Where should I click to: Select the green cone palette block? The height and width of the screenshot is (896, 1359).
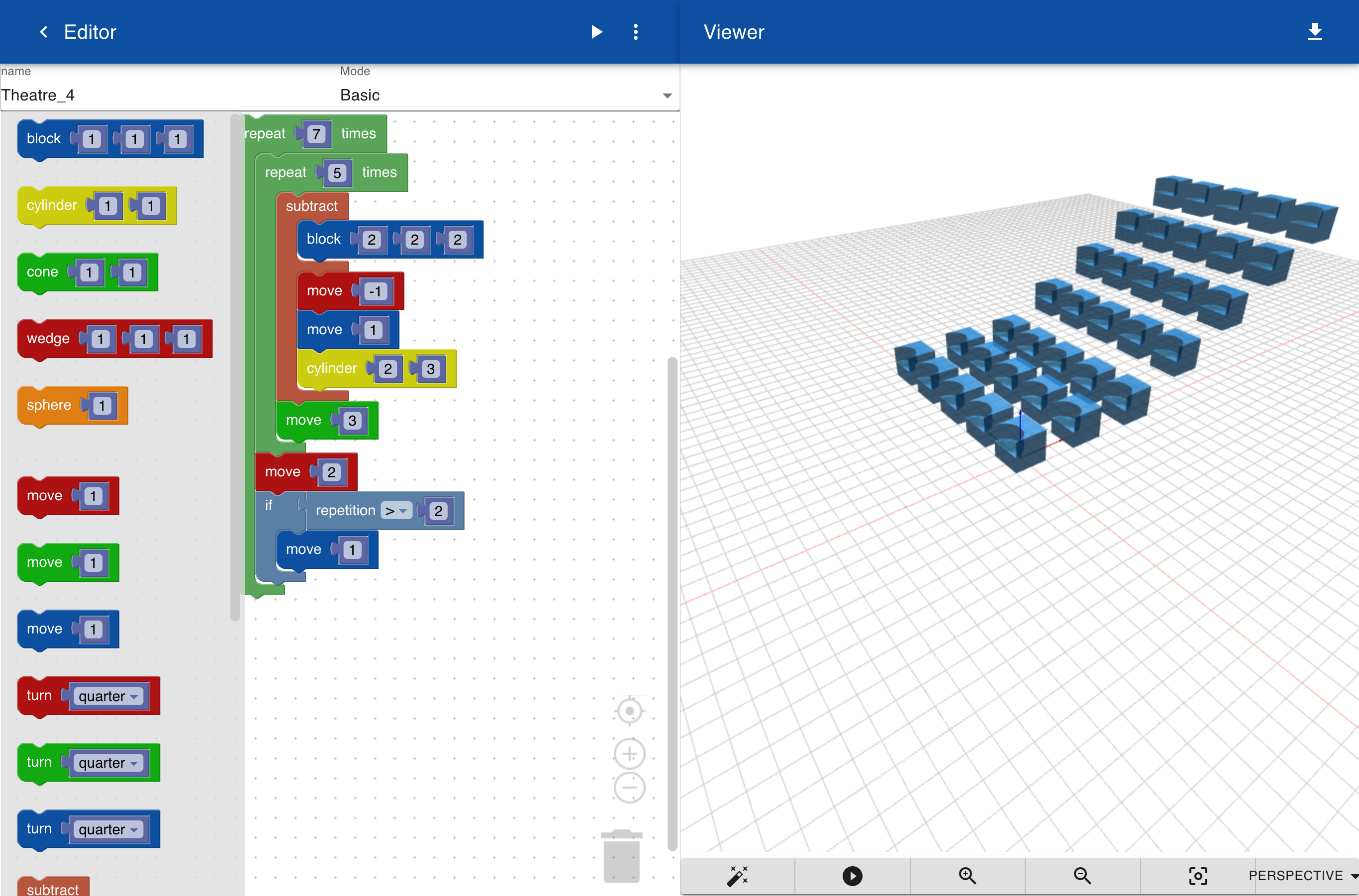point(42,272)
